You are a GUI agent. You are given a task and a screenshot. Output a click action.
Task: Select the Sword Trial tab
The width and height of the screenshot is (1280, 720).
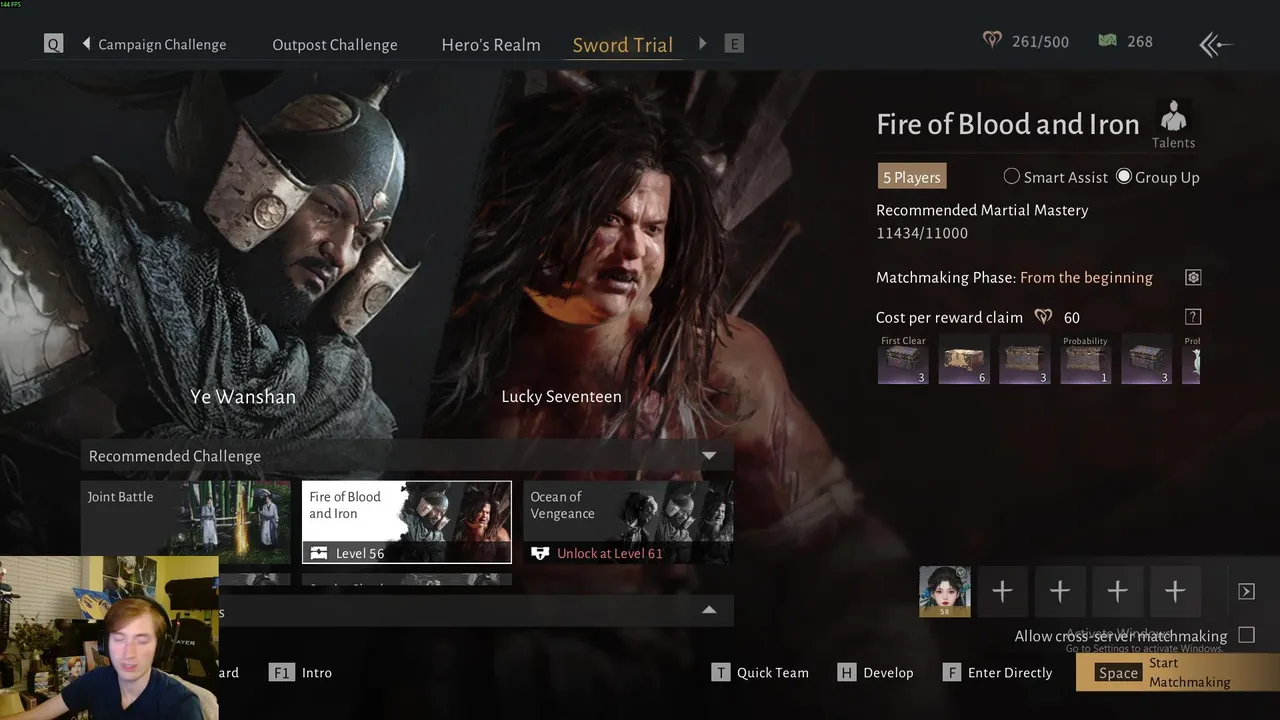pyautogui.click(x=622, y=44)
